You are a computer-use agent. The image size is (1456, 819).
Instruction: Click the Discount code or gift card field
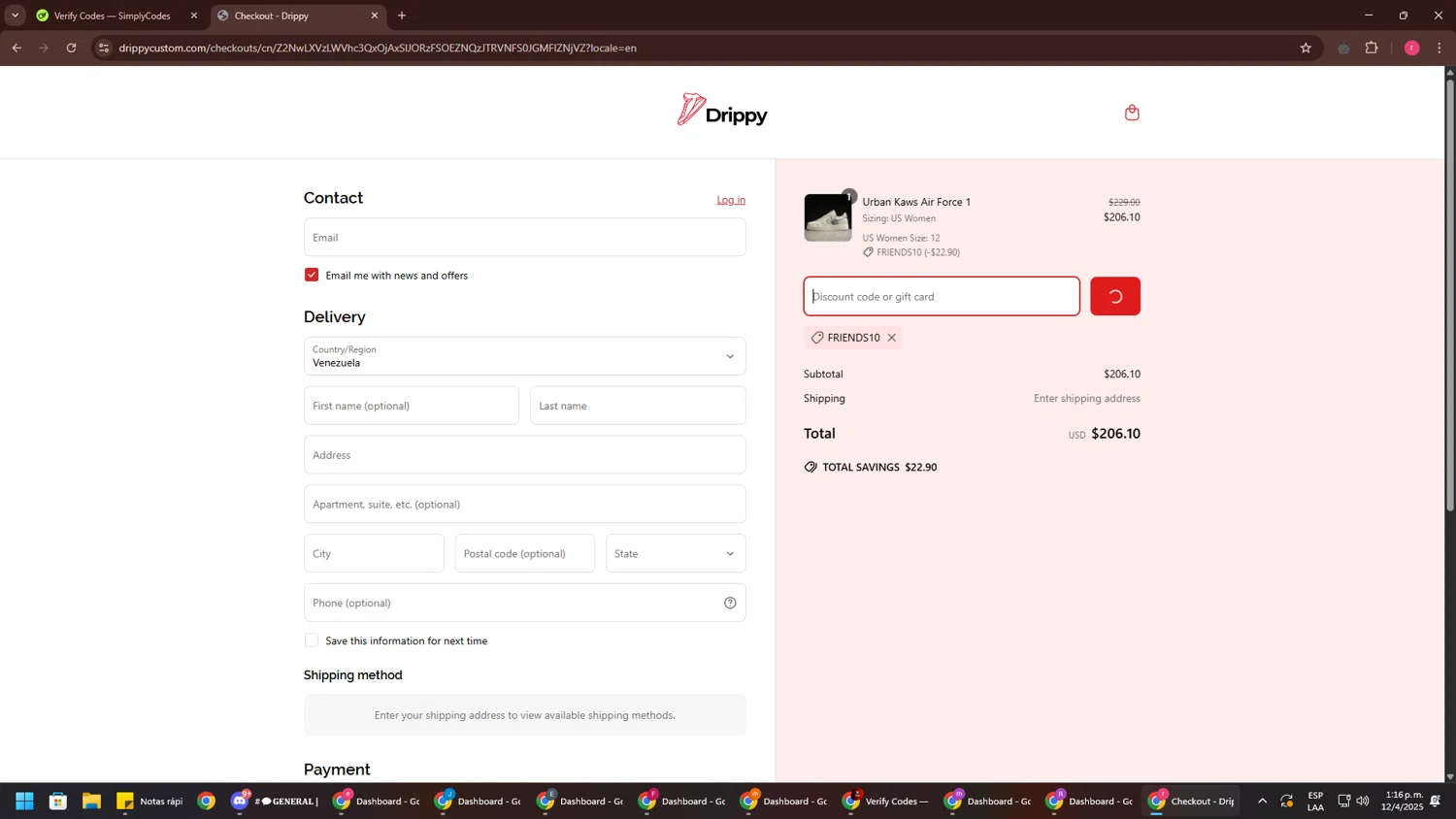click(x=942, y=296)
